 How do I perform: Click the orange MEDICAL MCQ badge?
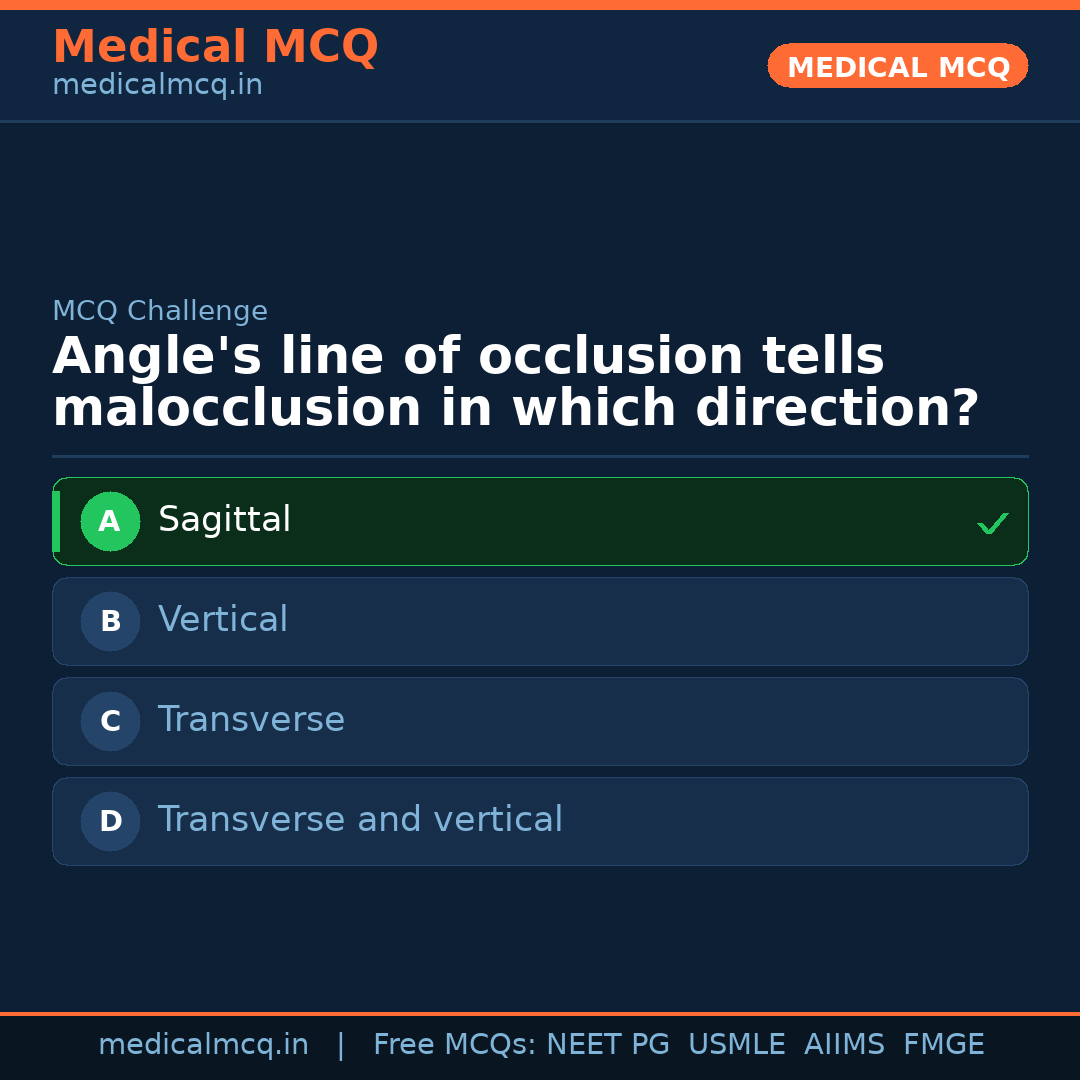tap(897, 67)
